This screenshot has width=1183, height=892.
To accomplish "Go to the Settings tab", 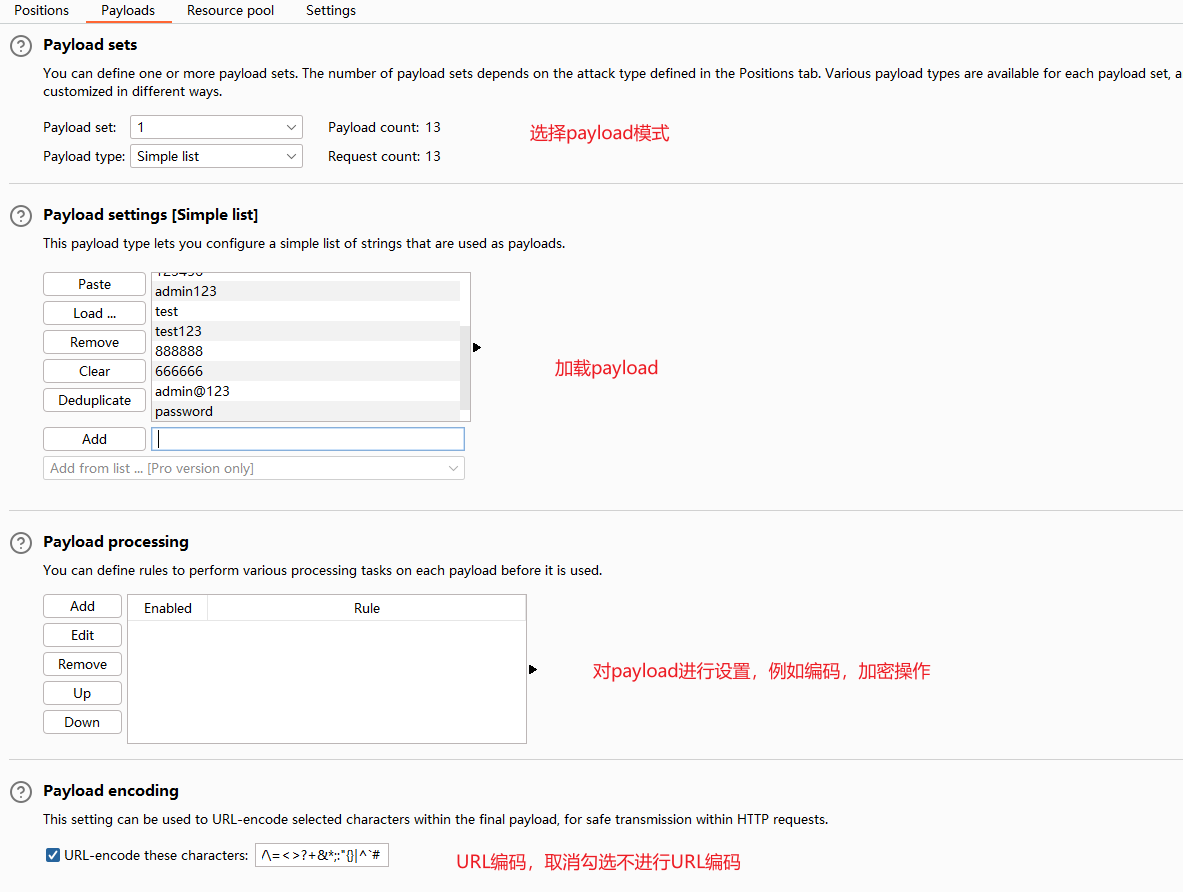I will tap(331, 10).
